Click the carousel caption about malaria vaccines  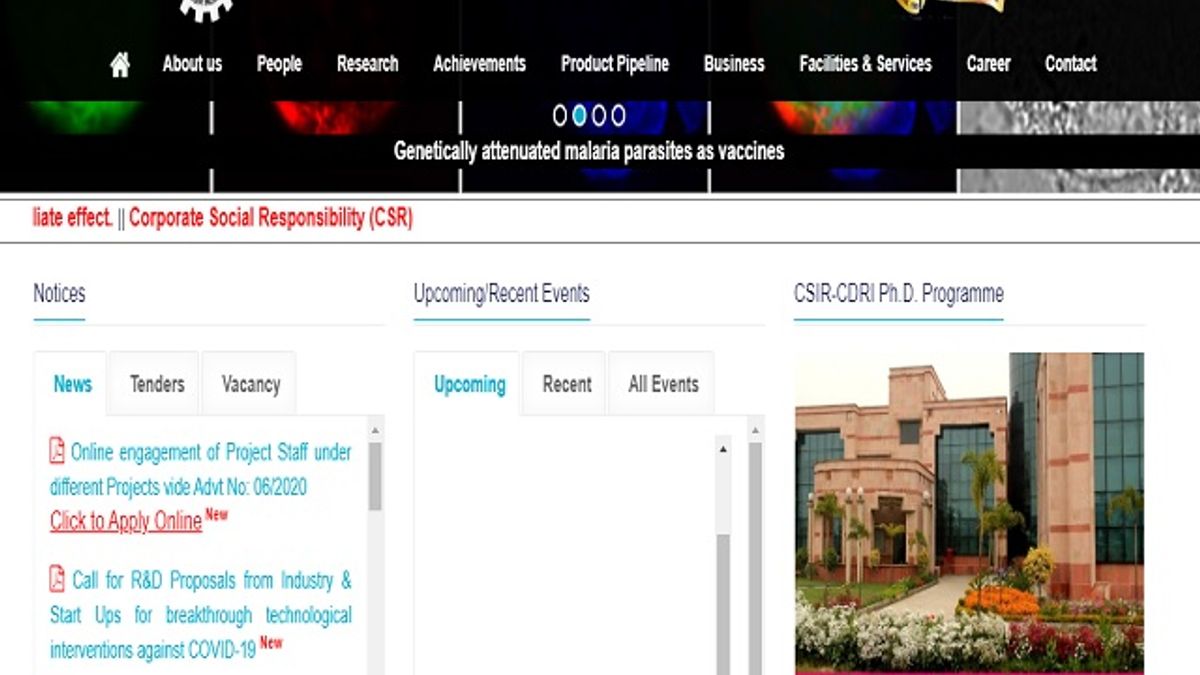point(589,151)
